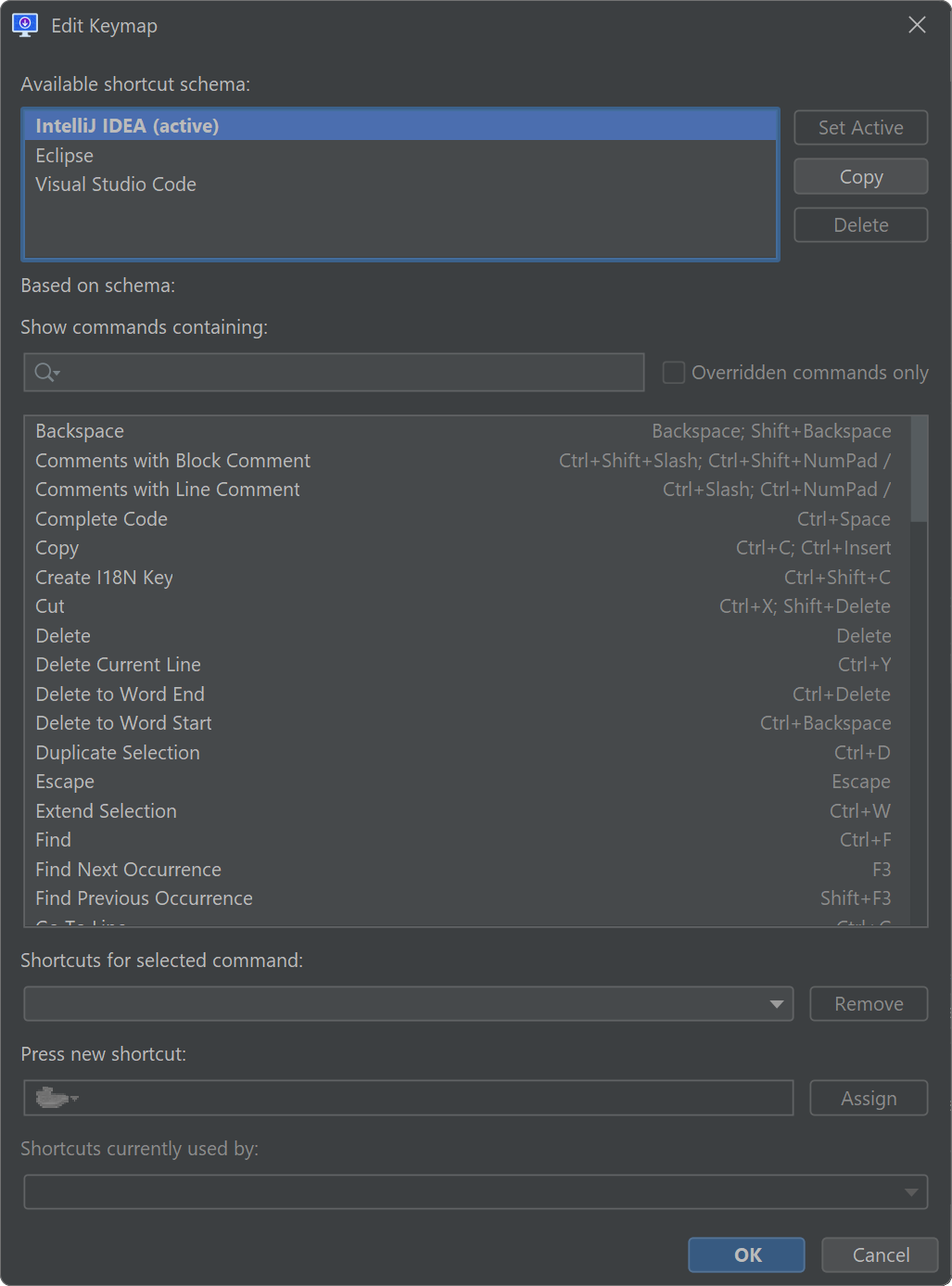Select the Cut command row

click(x=467, y=606)
